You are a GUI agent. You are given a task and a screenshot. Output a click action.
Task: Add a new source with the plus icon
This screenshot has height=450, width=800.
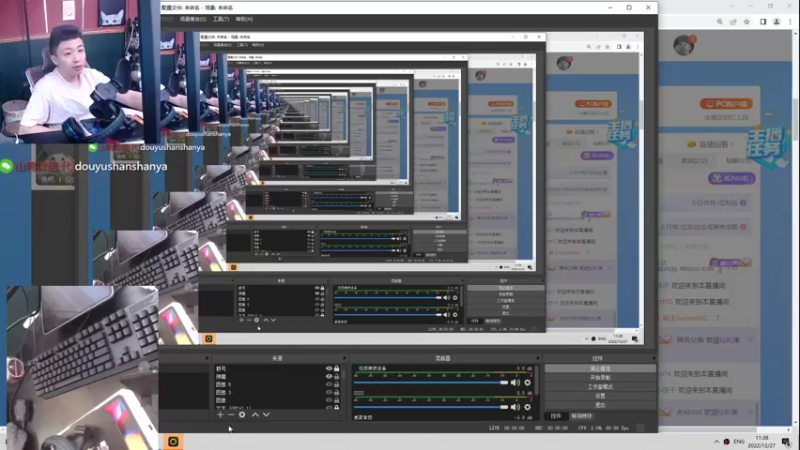(x=220, y=415)
